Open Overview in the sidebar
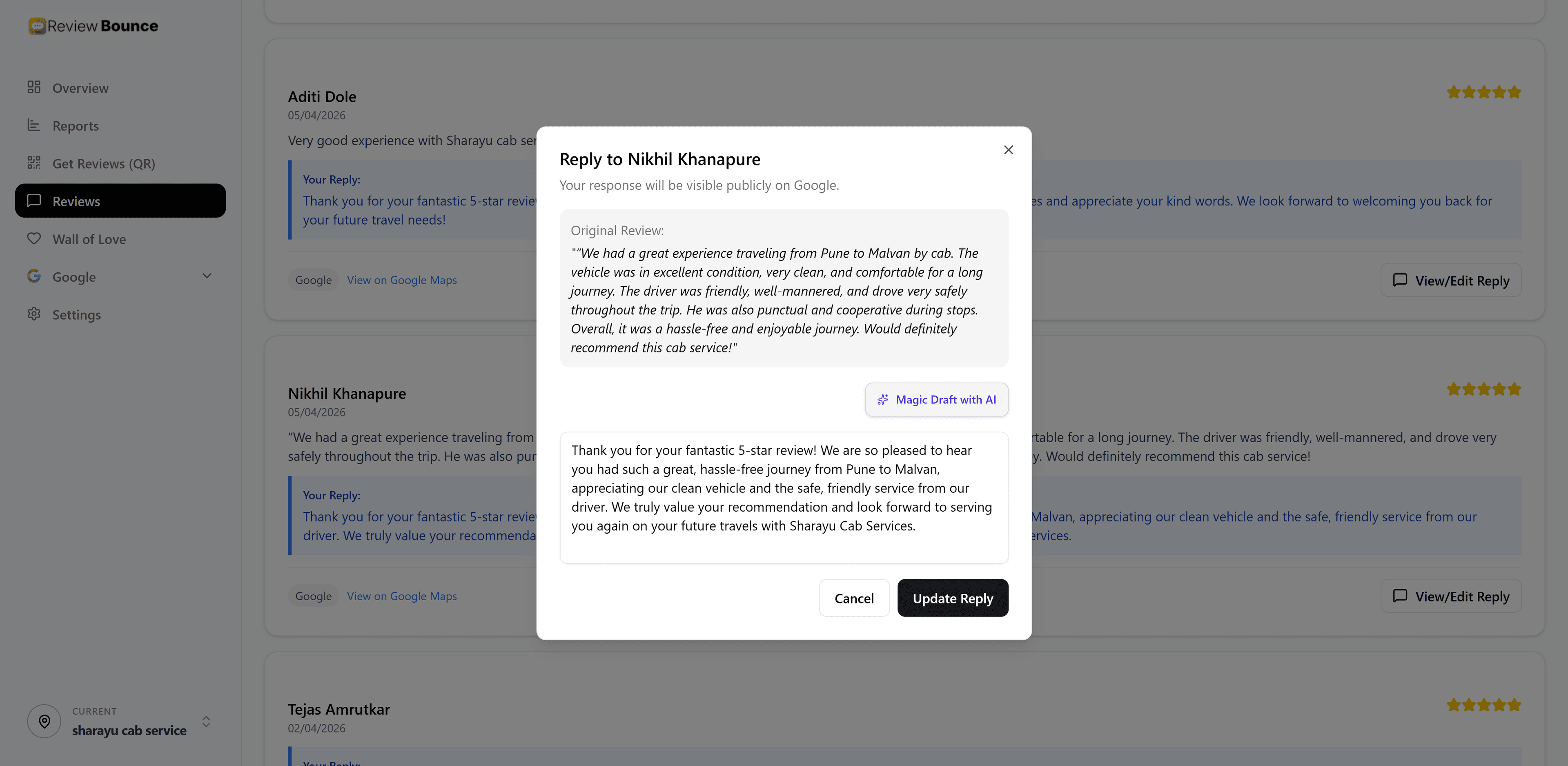The height and width of the screenshot is (766, 1568). [120, 88]
